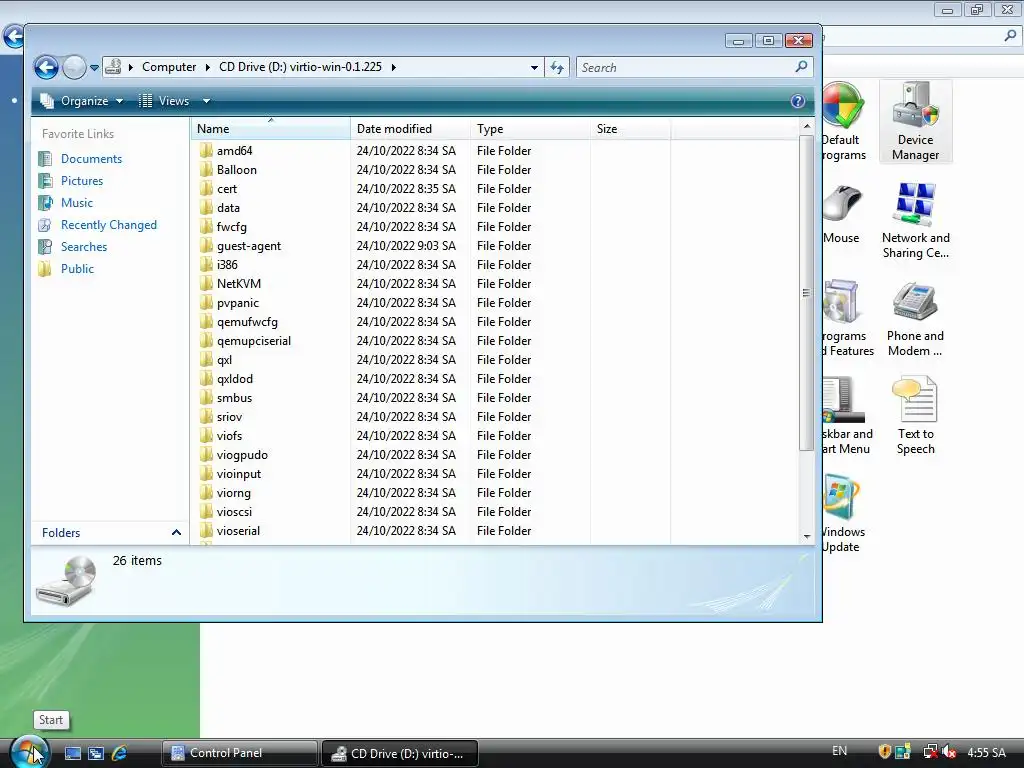Select the qxldod folder name
The image size is (1024, 768).
pos(234,379)
